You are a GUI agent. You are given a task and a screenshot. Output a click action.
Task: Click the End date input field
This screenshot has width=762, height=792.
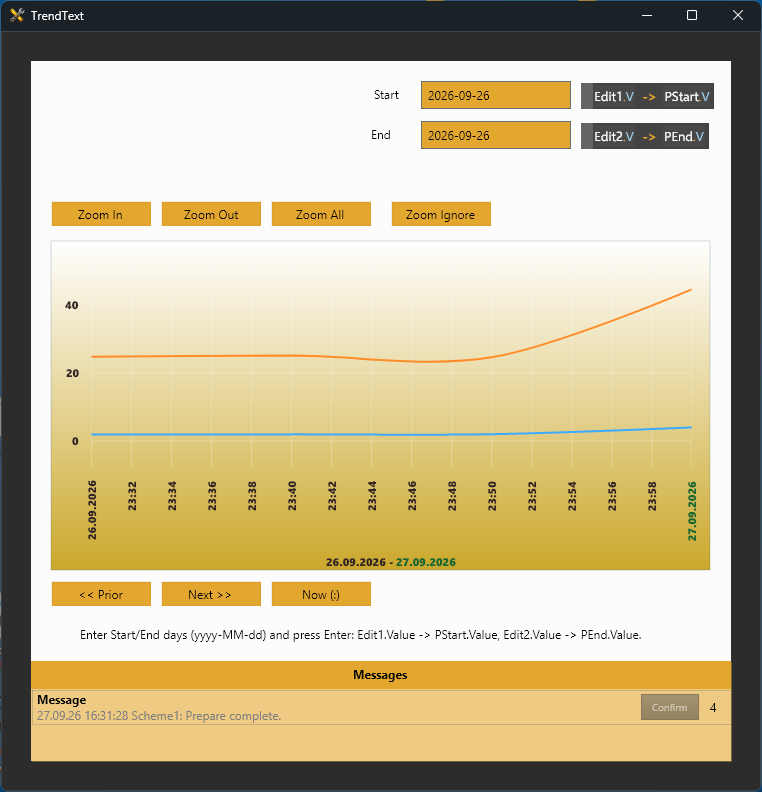(496, 135)
